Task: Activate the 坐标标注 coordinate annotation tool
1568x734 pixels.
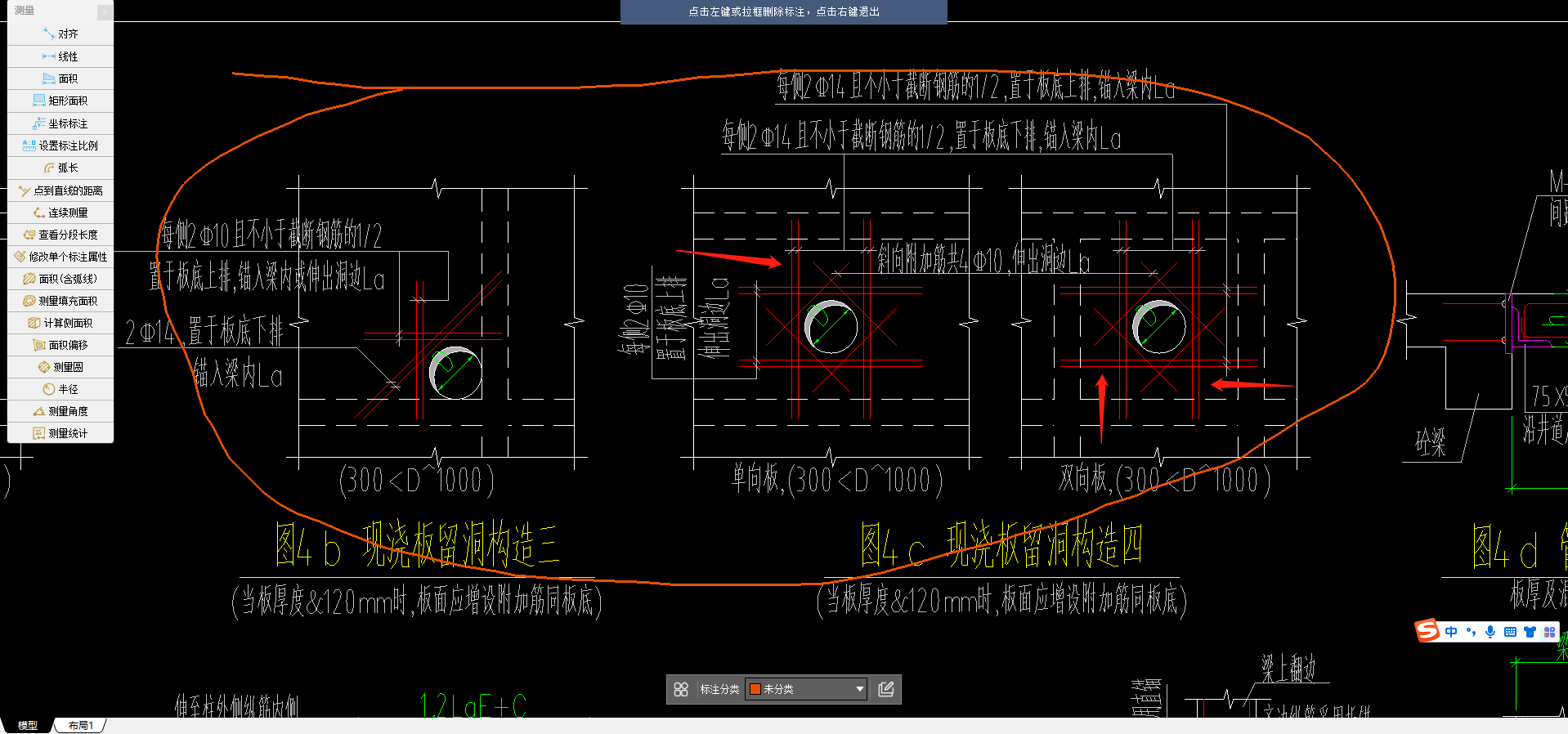Action: (x=60, y=123)
